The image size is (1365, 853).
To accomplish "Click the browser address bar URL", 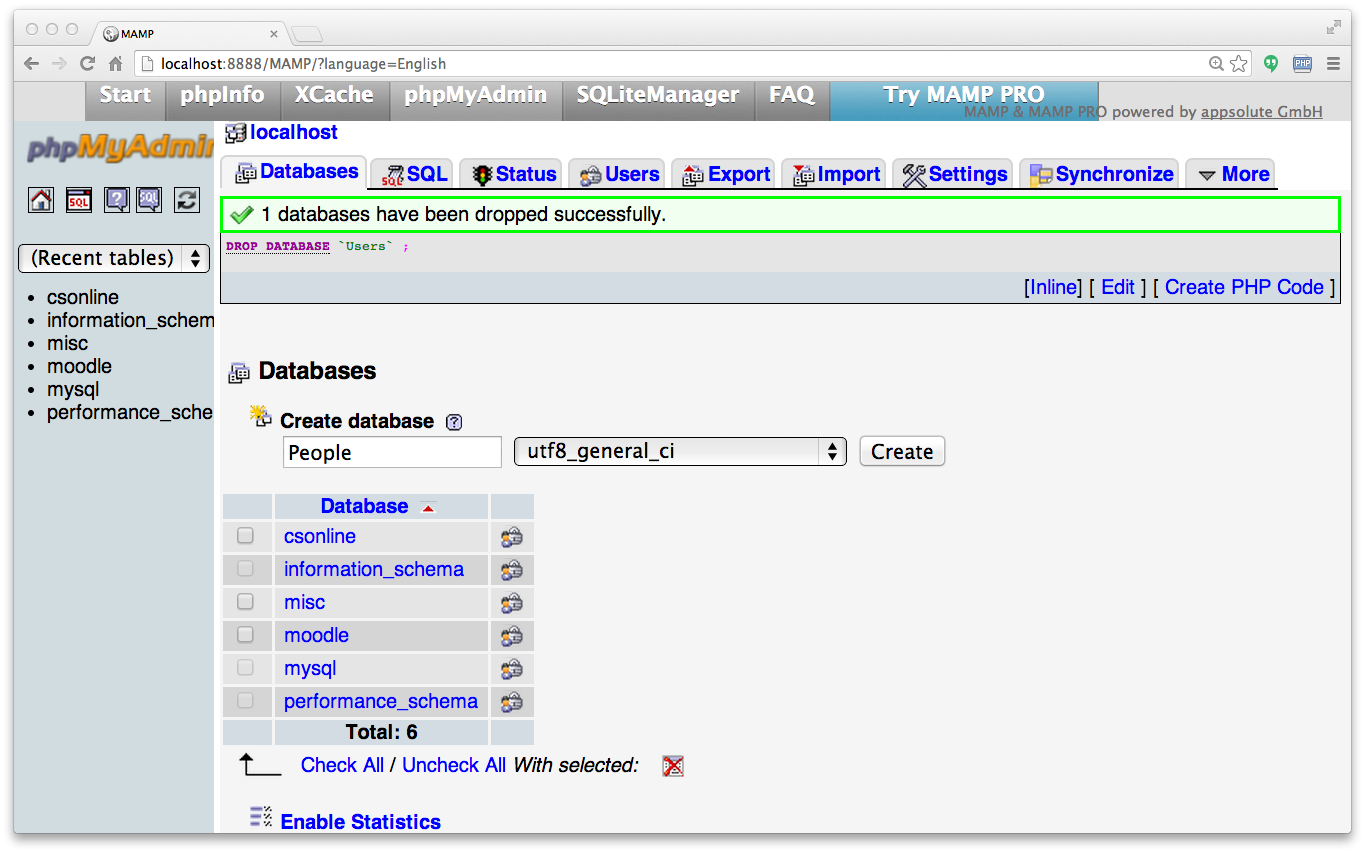I will click(x=303, y=64).
